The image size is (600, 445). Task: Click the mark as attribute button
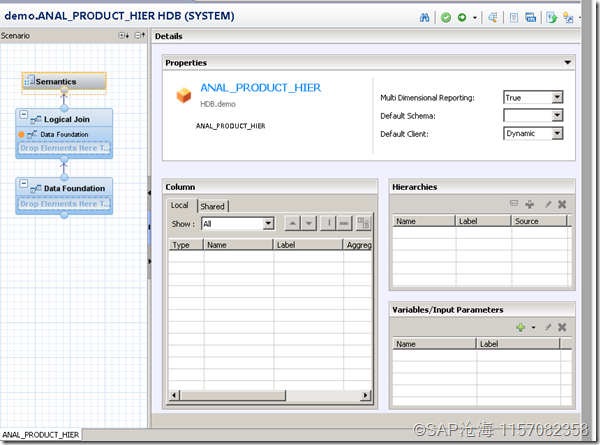[x=328, y=223]
